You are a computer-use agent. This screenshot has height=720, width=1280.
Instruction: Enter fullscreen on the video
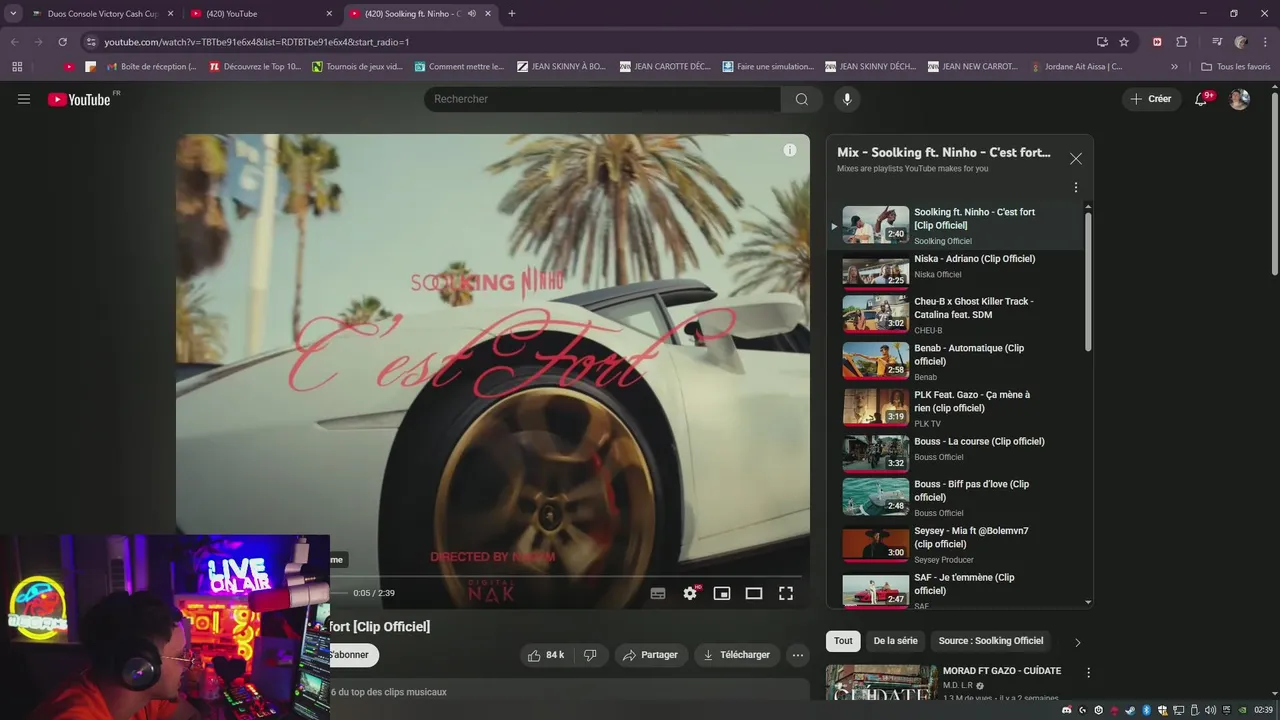pyautogui.click(x=786, y=593)
